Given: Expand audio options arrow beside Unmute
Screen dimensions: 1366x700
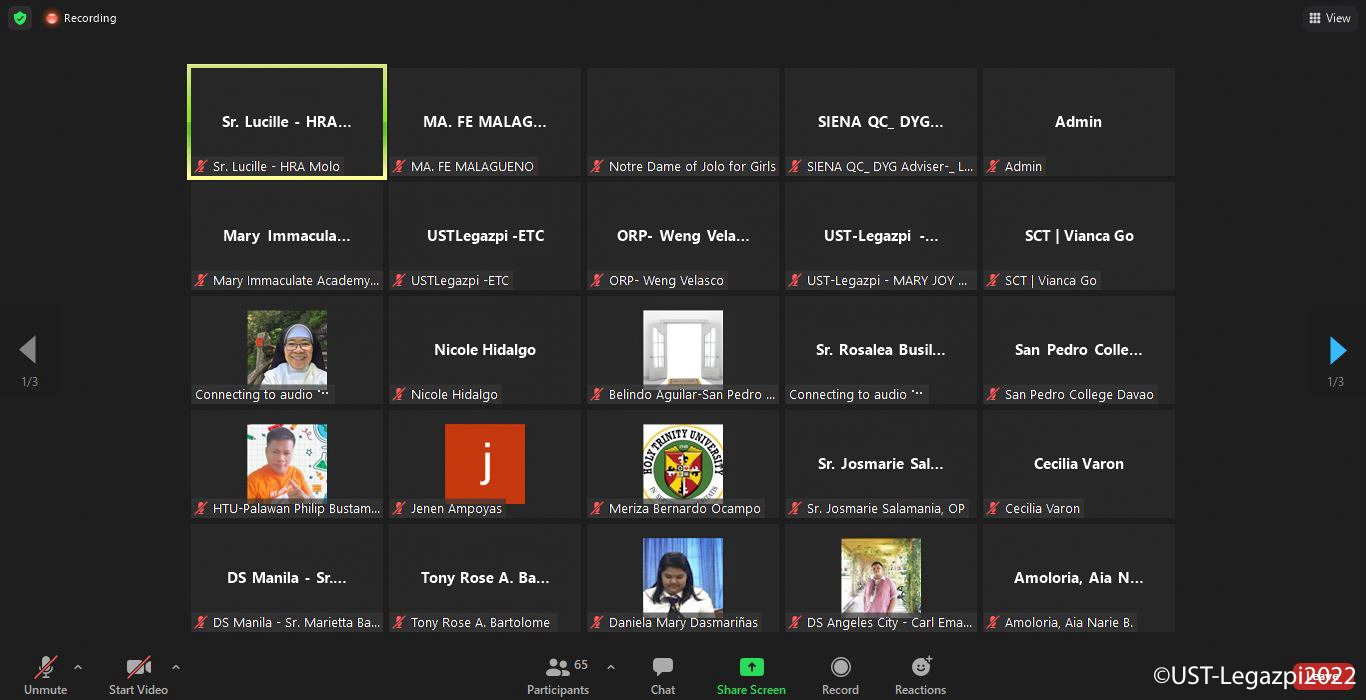Looking at the screenshot, I should click(78, 667).
